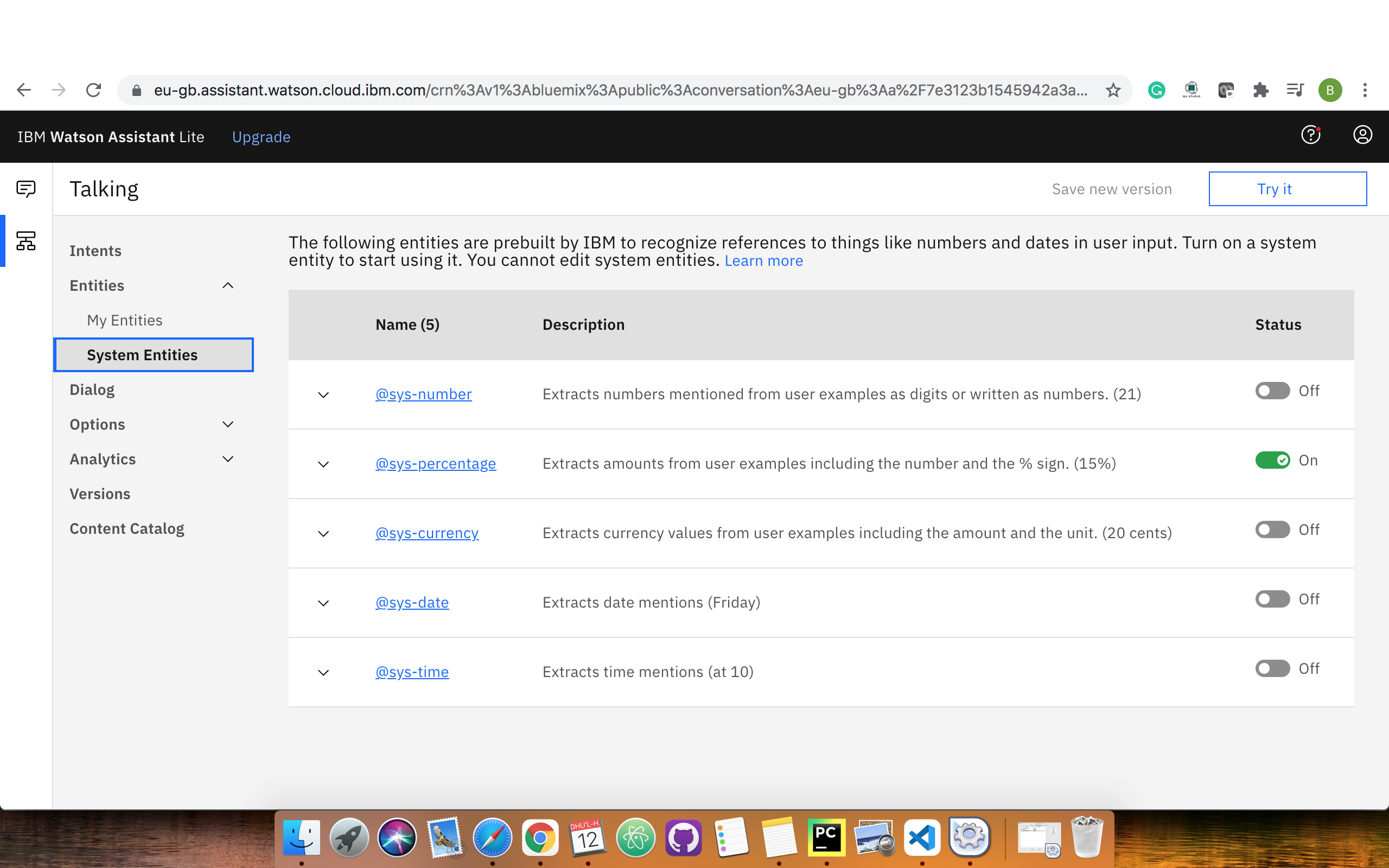Viewport: 1389px width, 868px height.
Task: Turn off the @sys-percentage entity
Action: [x=1273, y=460]
